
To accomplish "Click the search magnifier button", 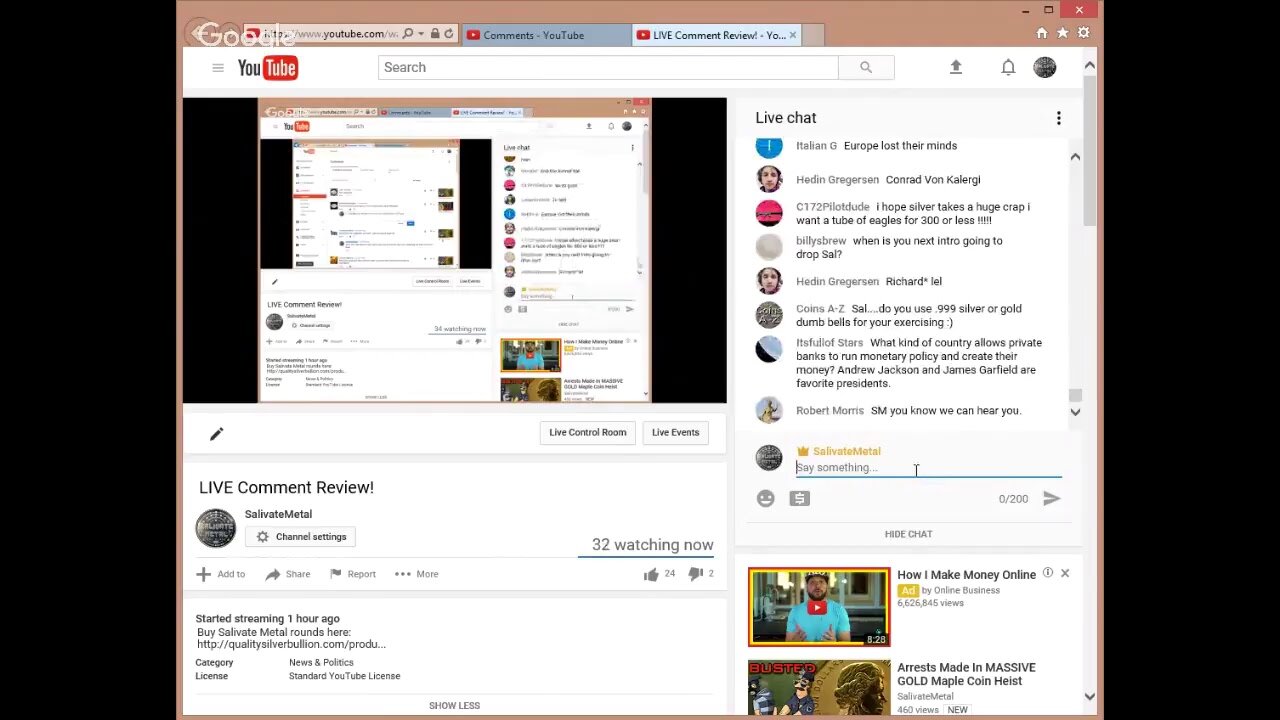I will click(866, 67).
